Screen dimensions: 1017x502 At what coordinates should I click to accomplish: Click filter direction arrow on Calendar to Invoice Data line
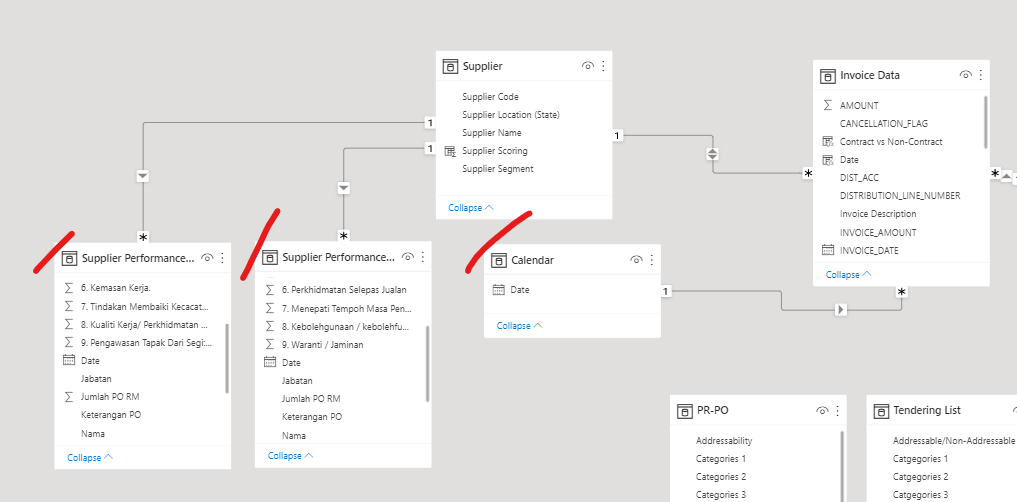click(x=841, y=310)
